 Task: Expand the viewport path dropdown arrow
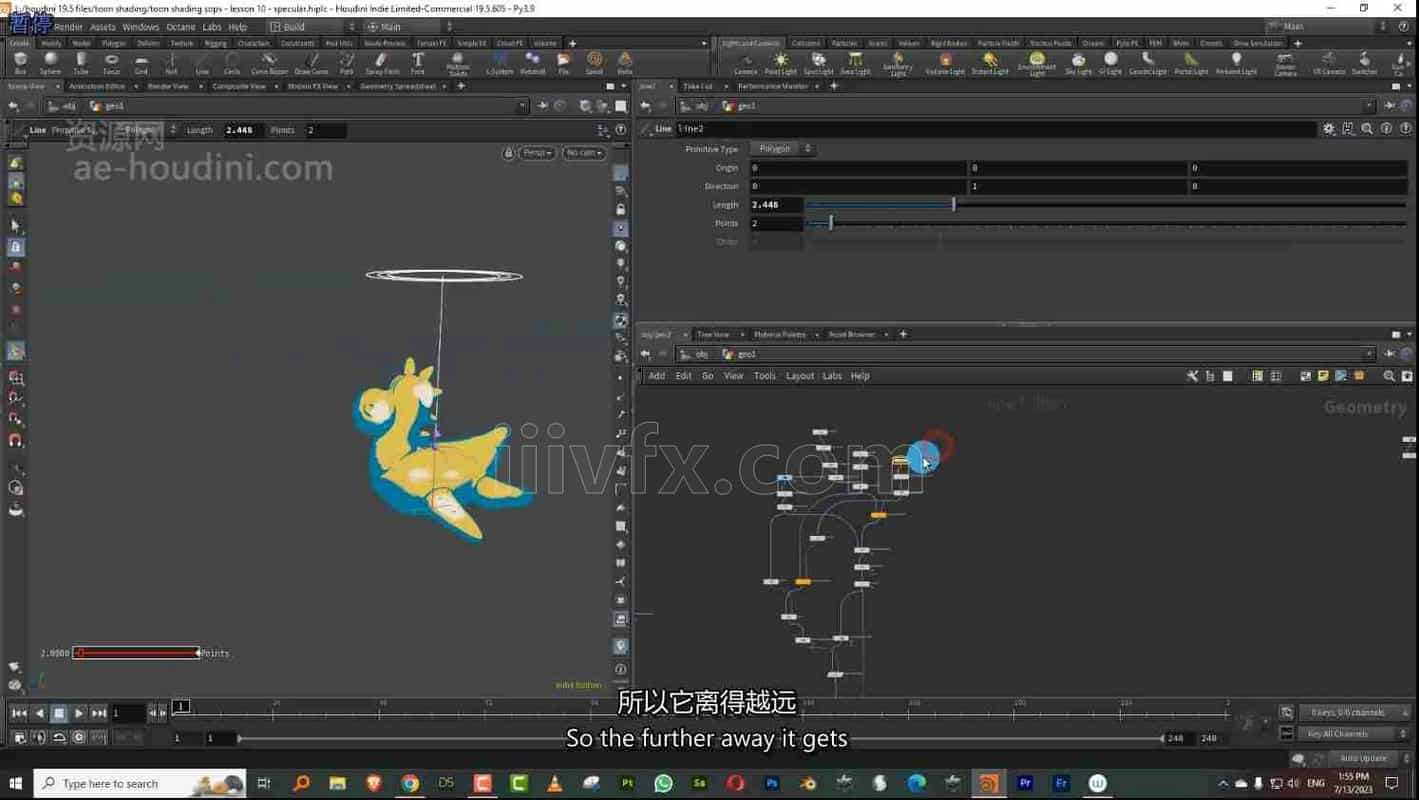point(523,106)
